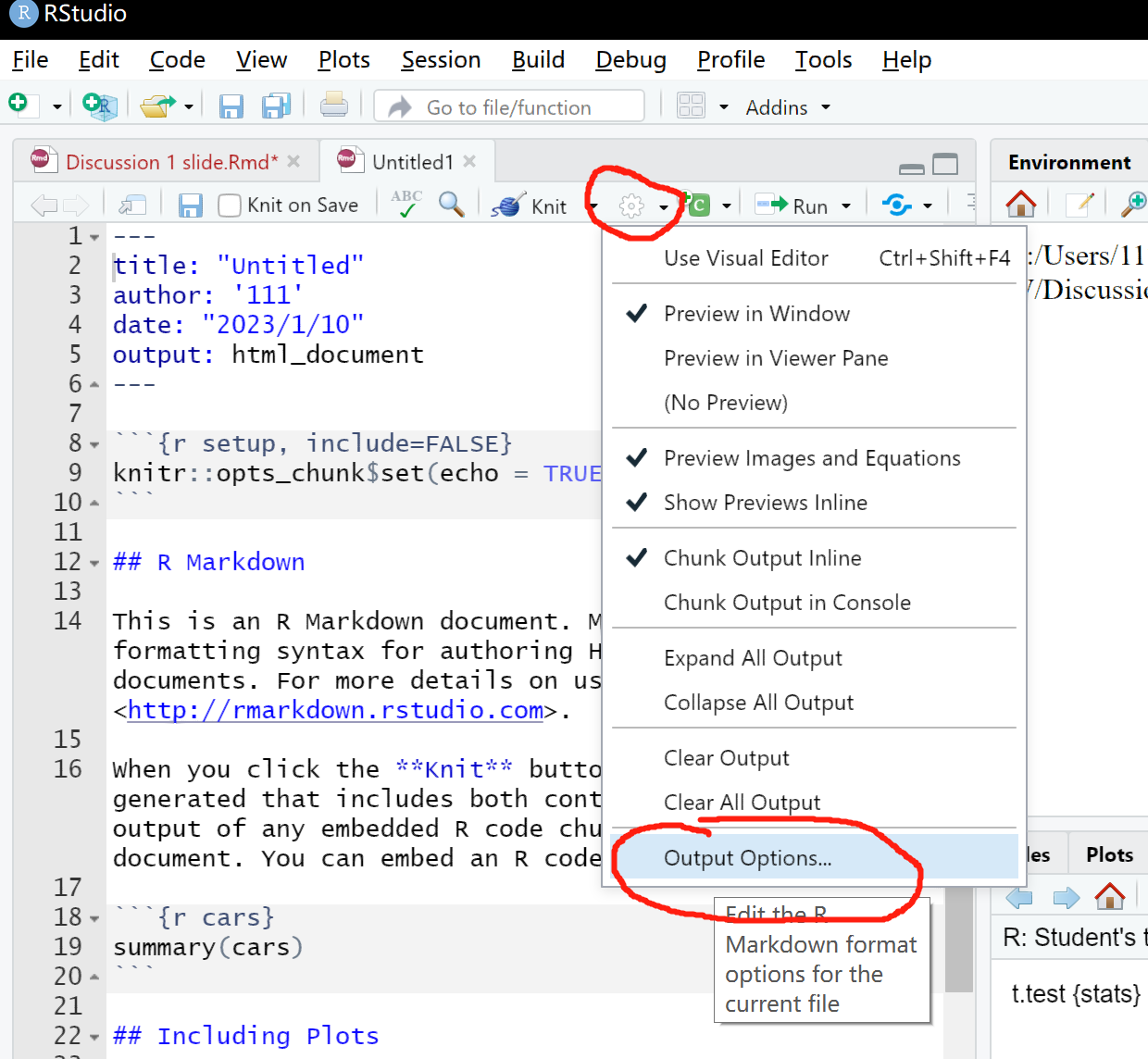Viewport: 1148px width, 1059px height.
Task: Switch to the Plots pane tab
Action: click(x=1109, y=854)
